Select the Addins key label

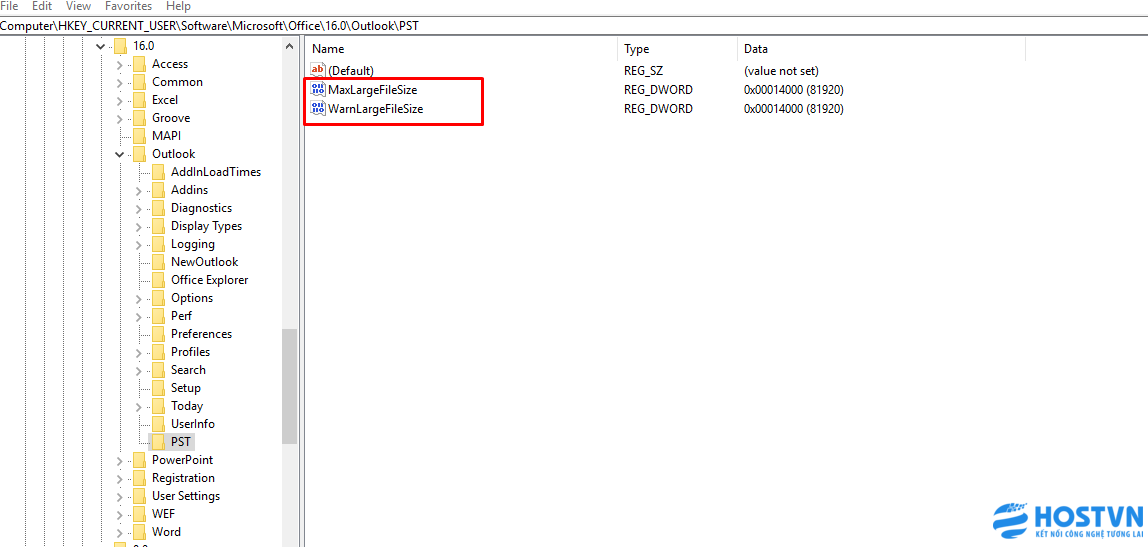click(x=189, y=190)
